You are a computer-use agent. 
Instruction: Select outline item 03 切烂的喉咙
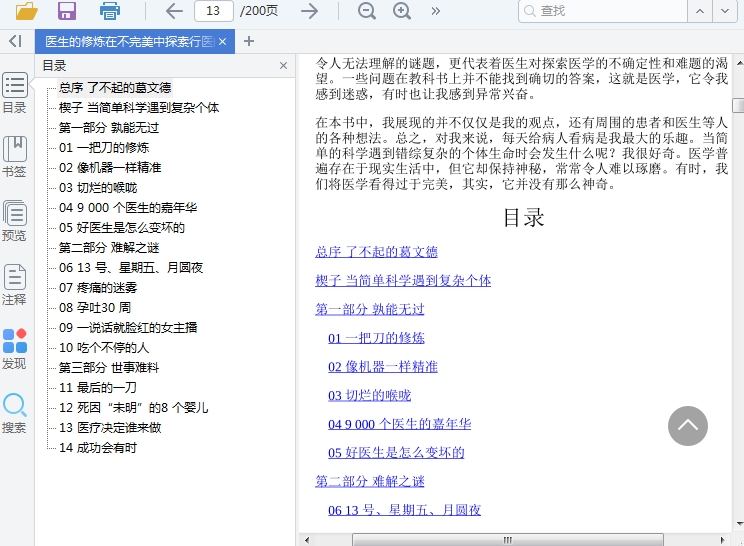tap(98, 188)
